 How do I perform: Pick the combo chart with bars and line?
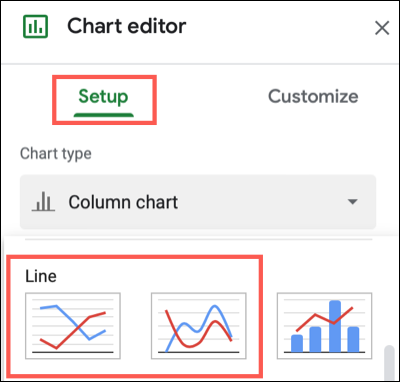pos(324,326)
